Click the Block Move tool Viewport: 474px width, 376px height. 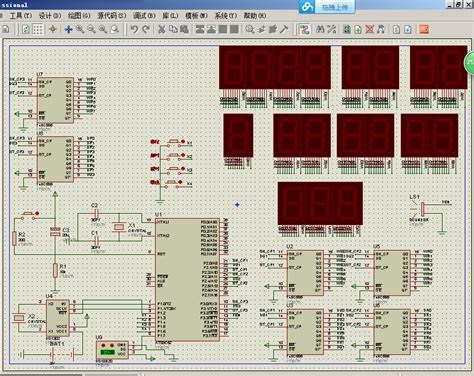click(211, 29)
